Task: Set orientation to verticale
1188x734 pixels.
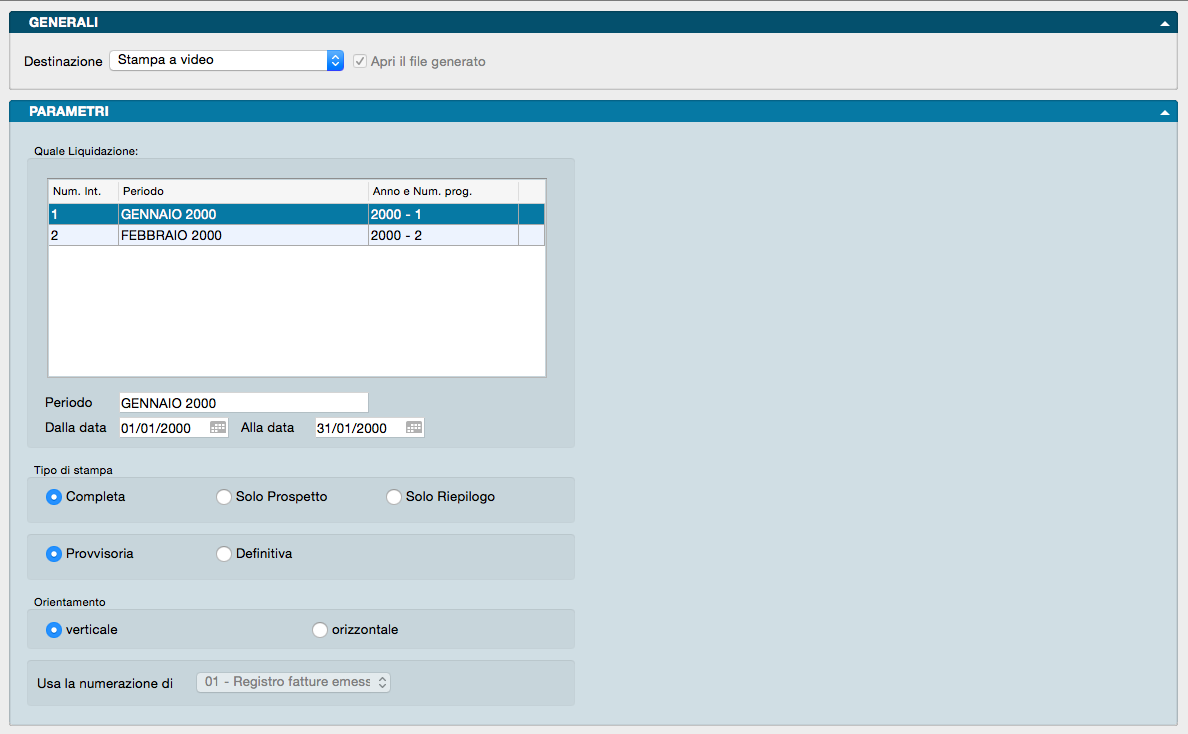Action: point(54,630)
